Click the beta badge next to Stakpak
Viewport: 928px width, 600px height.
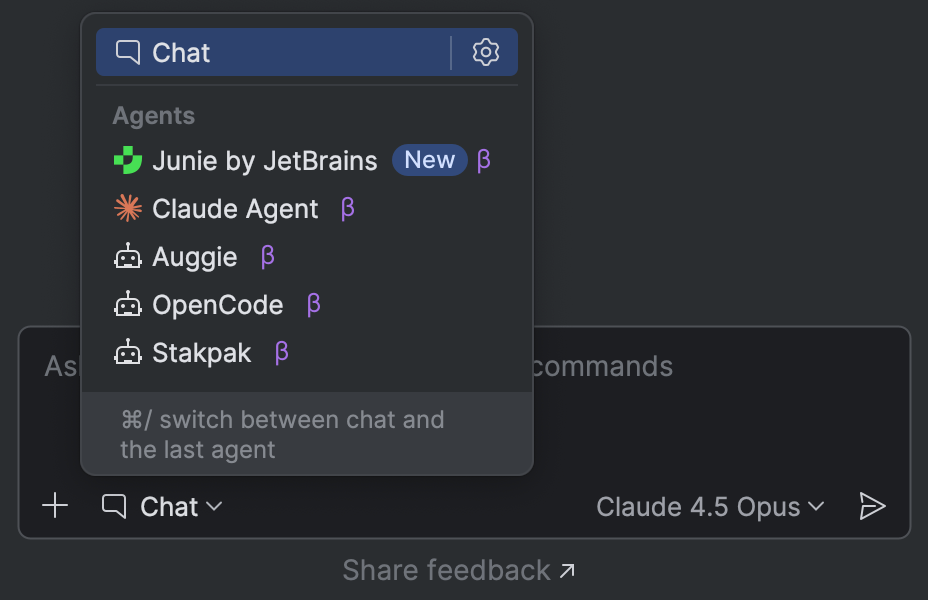coord(280,352)
